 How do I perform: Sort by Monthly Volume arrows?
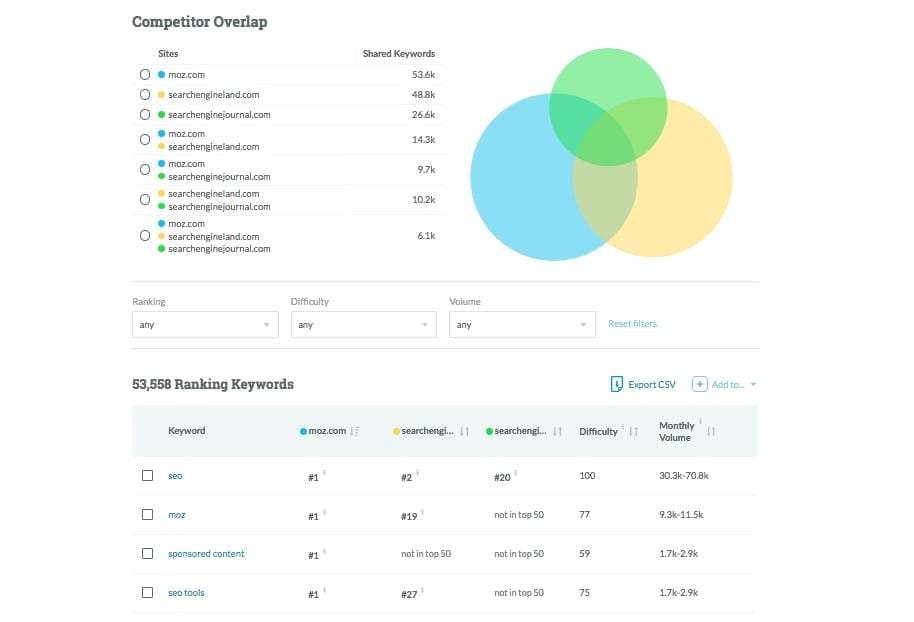pyautogui.click(x=711, y=431)
